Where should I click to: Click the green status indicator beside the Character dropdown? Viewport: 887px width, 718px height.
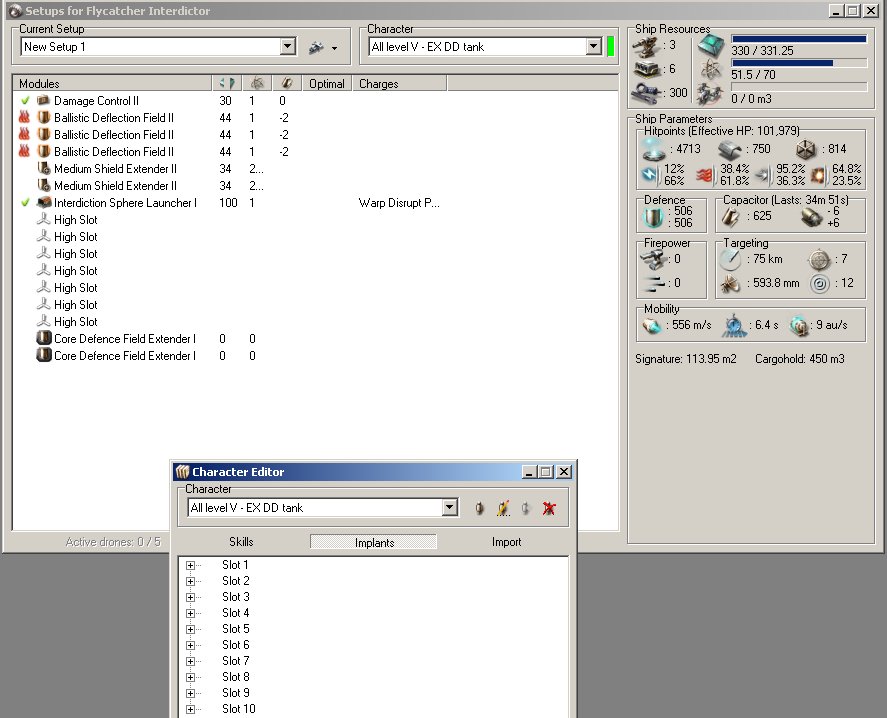[x=610, y=46]
